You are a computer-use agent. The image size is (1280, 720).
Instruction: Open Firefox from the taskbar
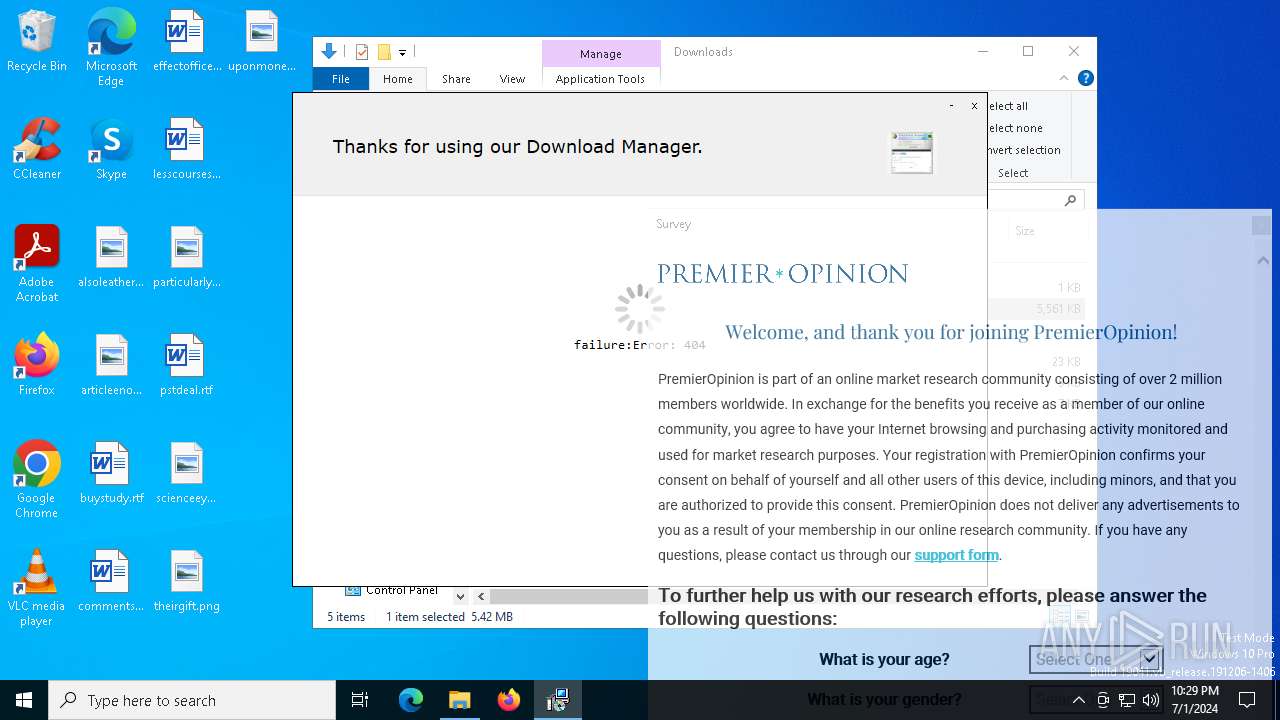[509, 700]
